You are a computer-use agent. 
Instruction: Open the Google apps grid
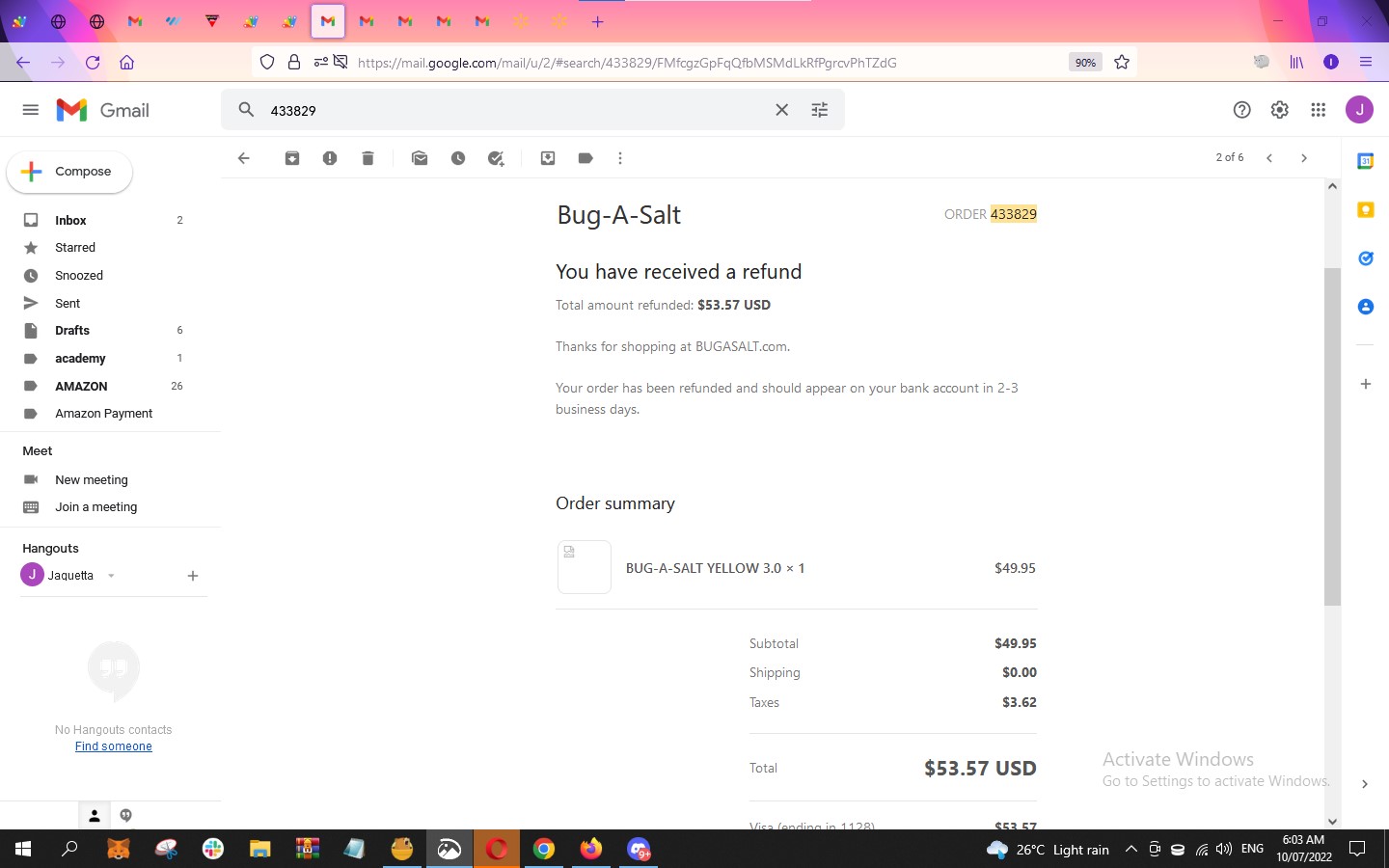point(1319,110)
